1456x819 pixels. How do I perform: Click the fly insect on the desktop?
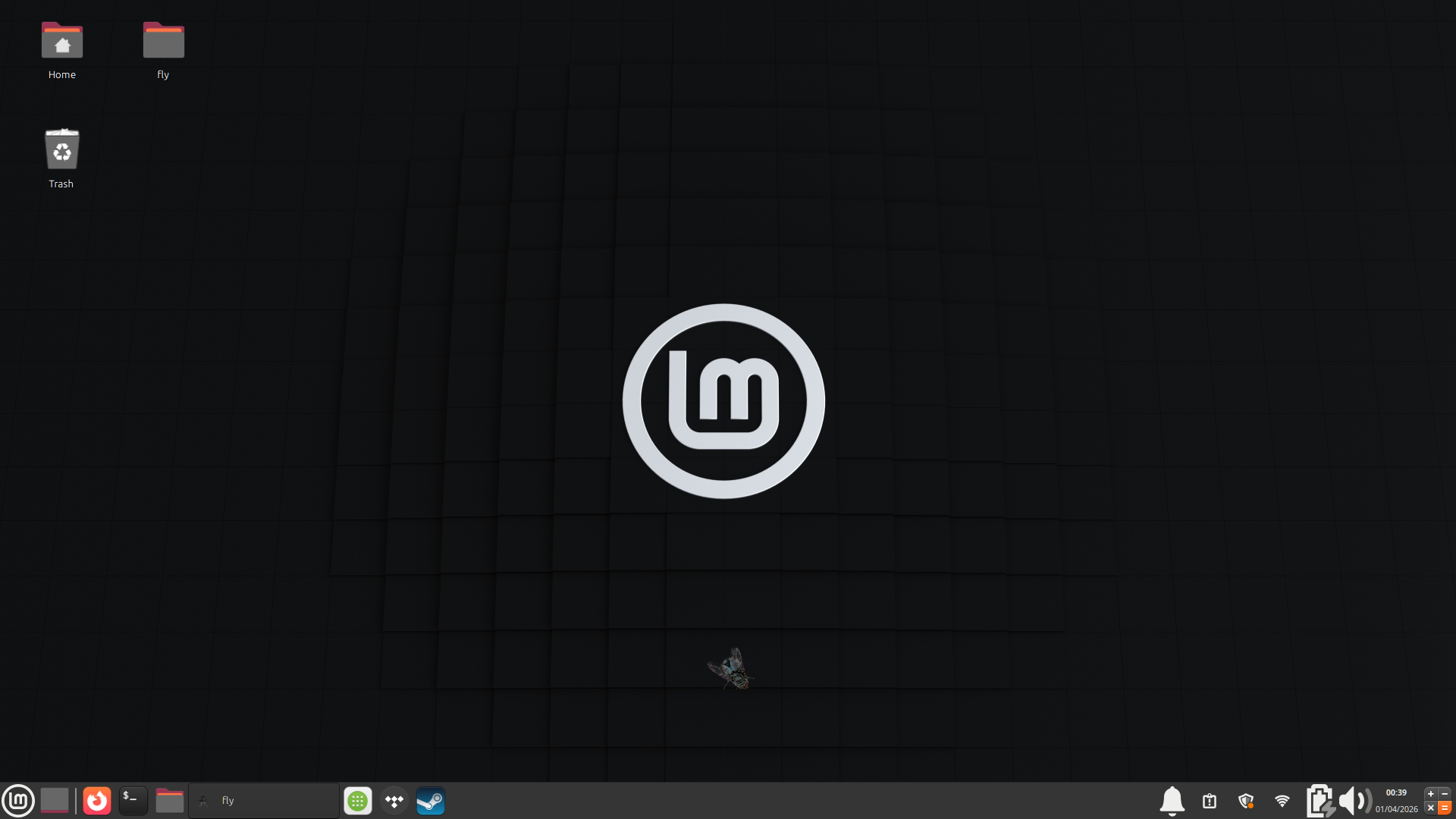(730, 669)
